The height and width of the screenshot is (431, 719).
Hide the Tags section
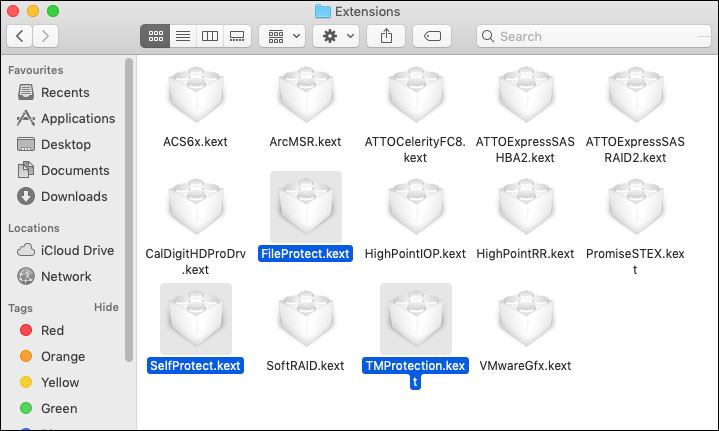106,307
